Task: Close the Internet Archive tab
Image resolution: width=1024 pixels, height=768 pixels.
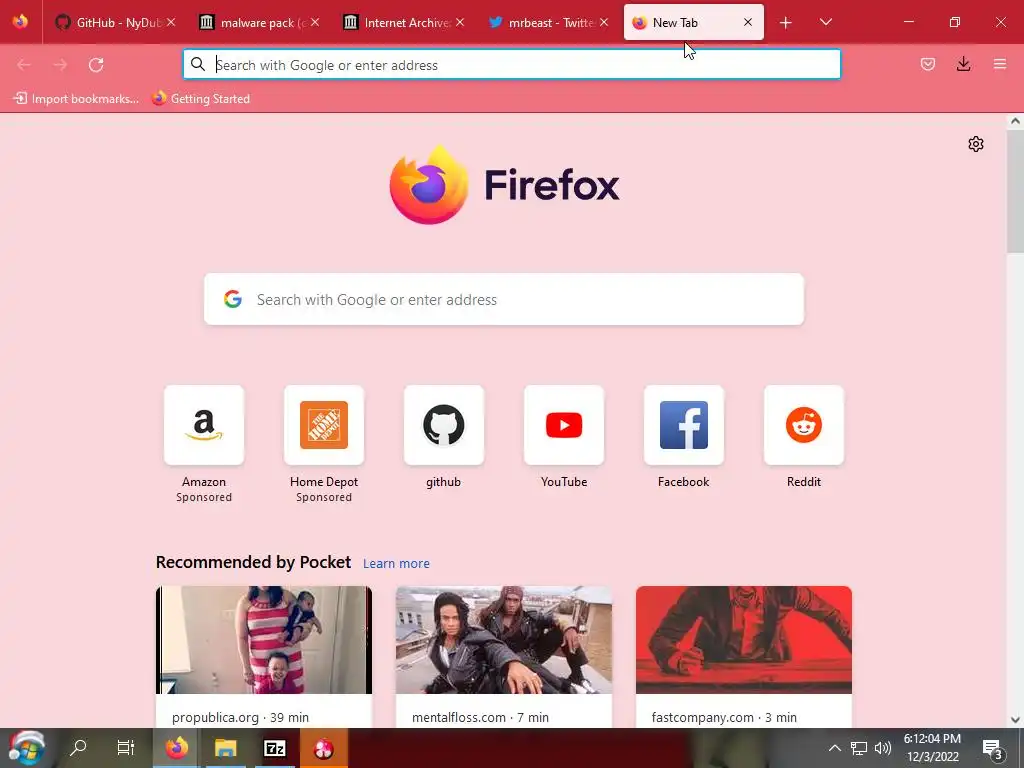Action: (x=460, y=22)
